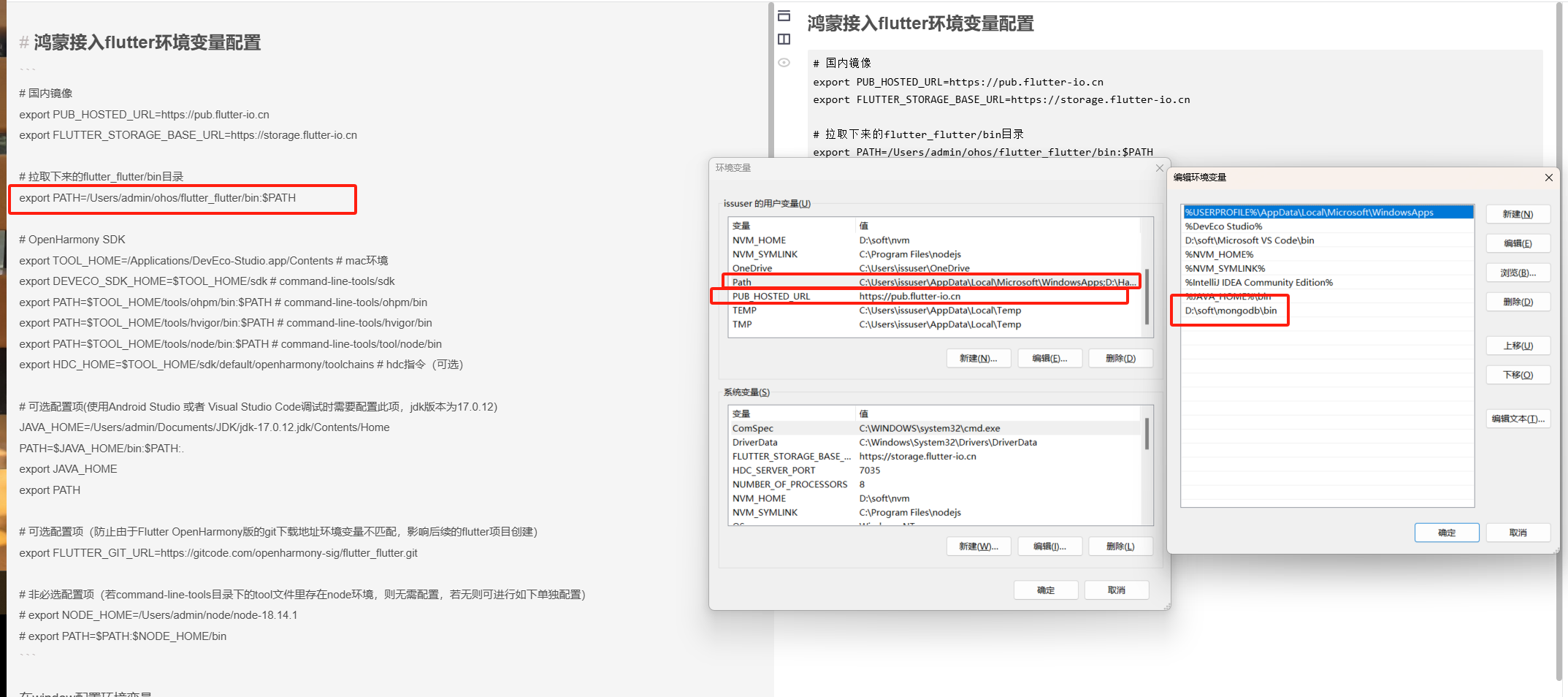Click 浏览(B)... button
Viewport: 1568px width, 697px height.
click(x=1518, y=273)
